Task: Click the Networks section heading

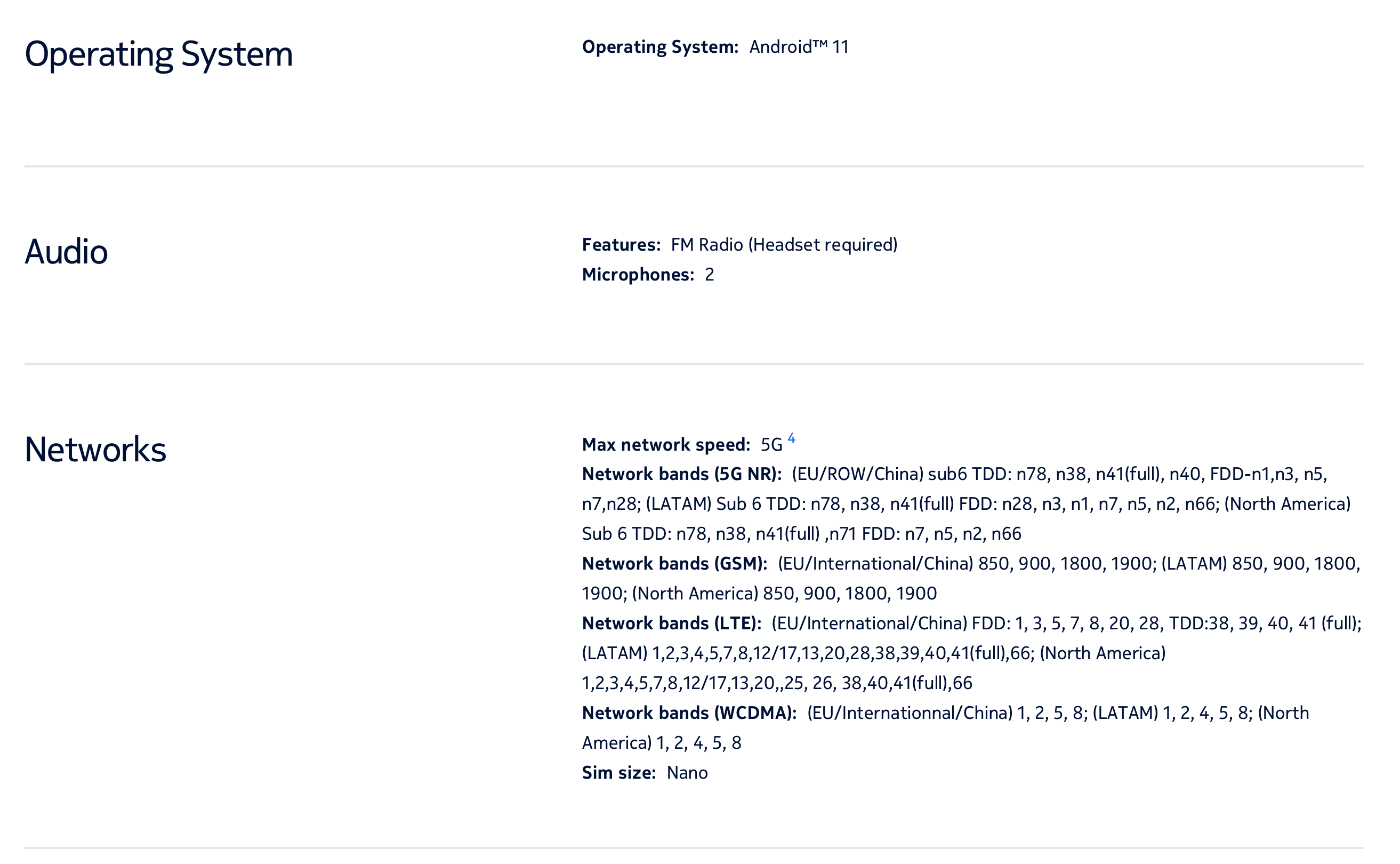Action: (95, 450)
